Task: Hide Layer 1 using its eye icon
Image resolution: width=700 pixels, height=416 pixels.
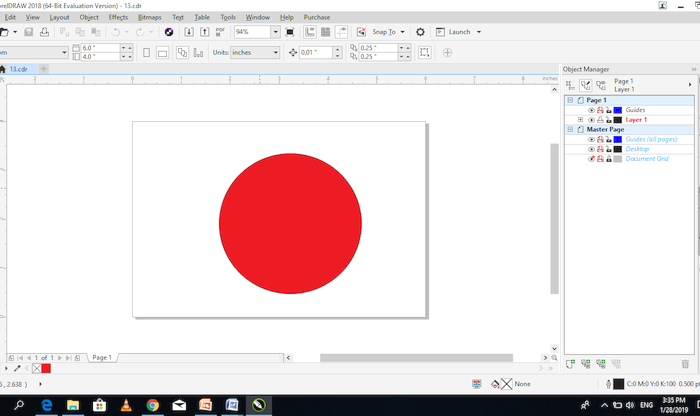Action: coord(591,120)
